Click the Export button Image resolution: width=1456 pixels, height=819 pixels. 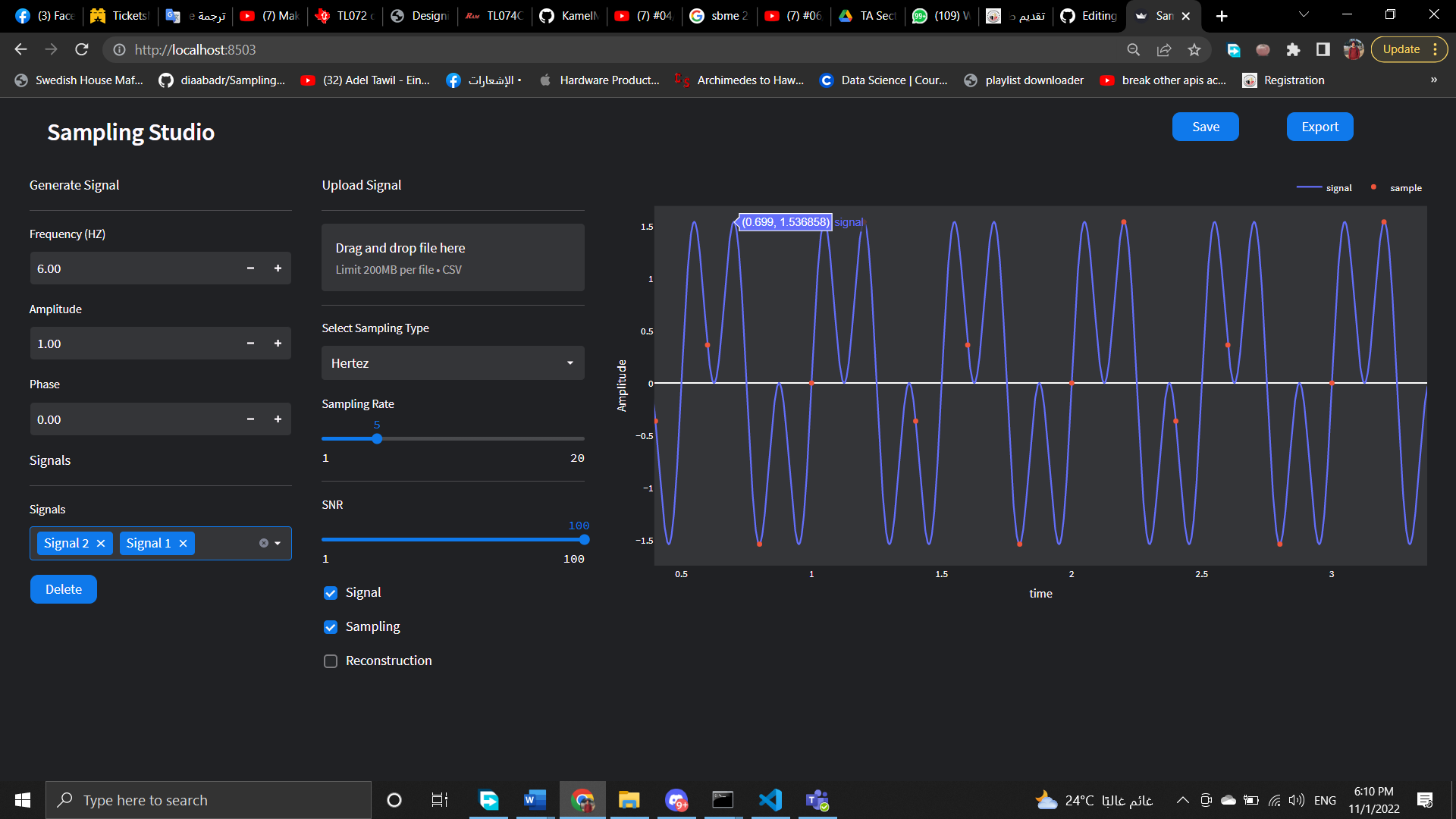[x=1319, y=127]
